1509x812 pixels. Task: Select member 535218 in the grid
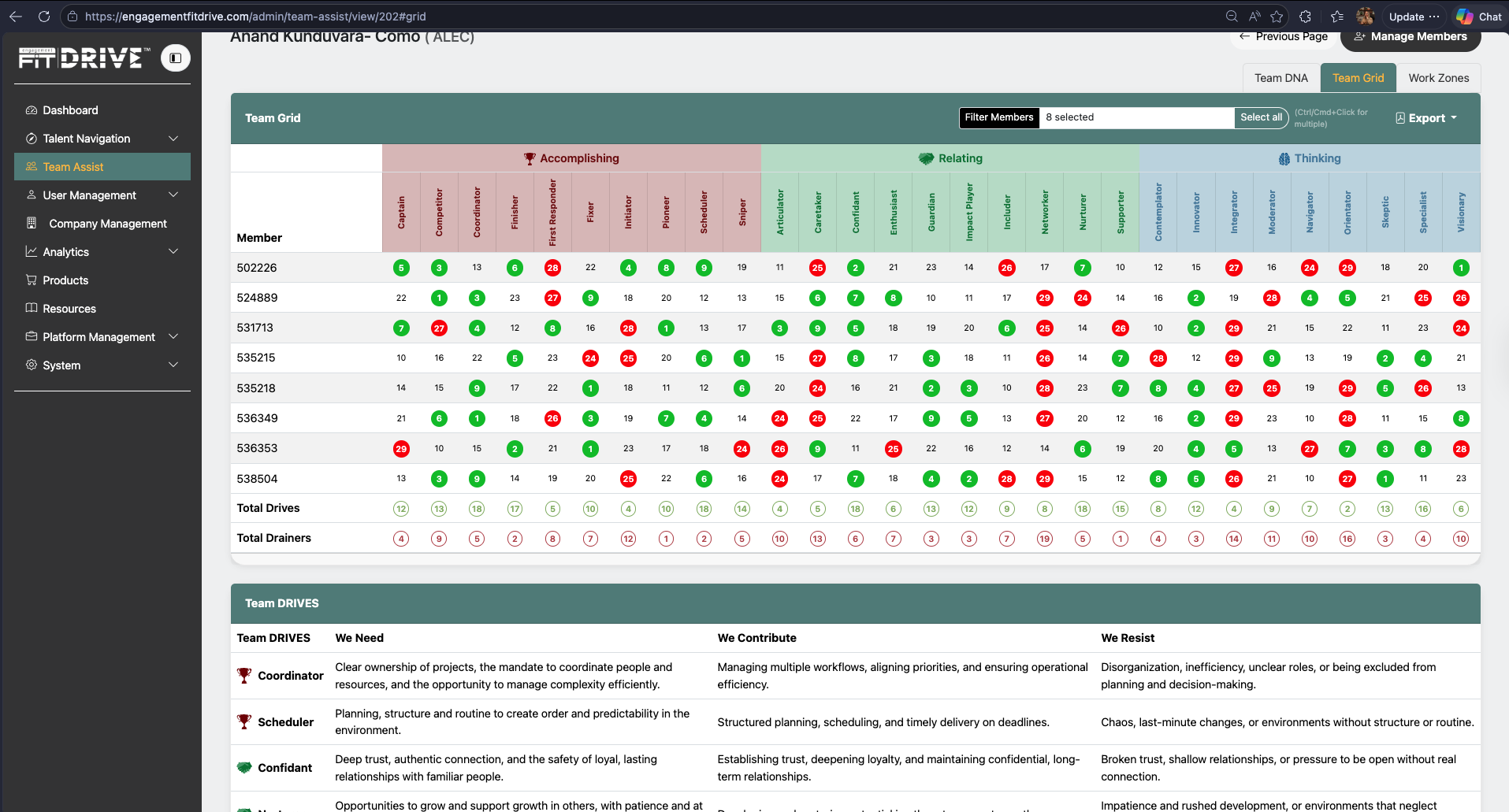(x=256, y=388)
